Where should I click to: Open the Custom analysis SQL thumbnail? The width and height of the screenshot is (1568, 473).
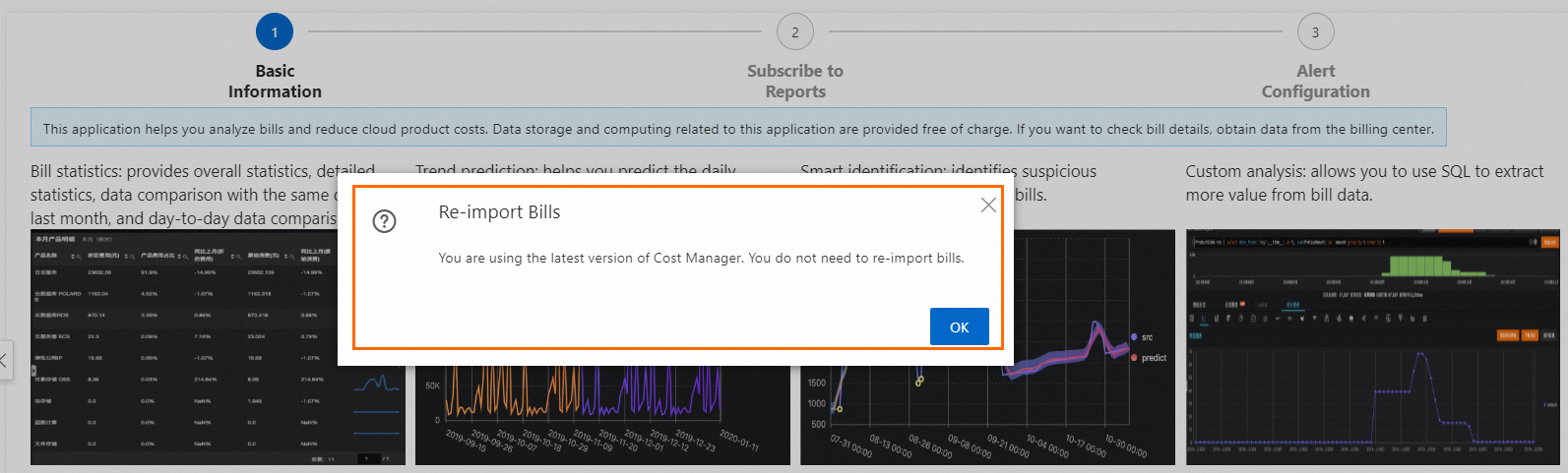(1373, 347)
